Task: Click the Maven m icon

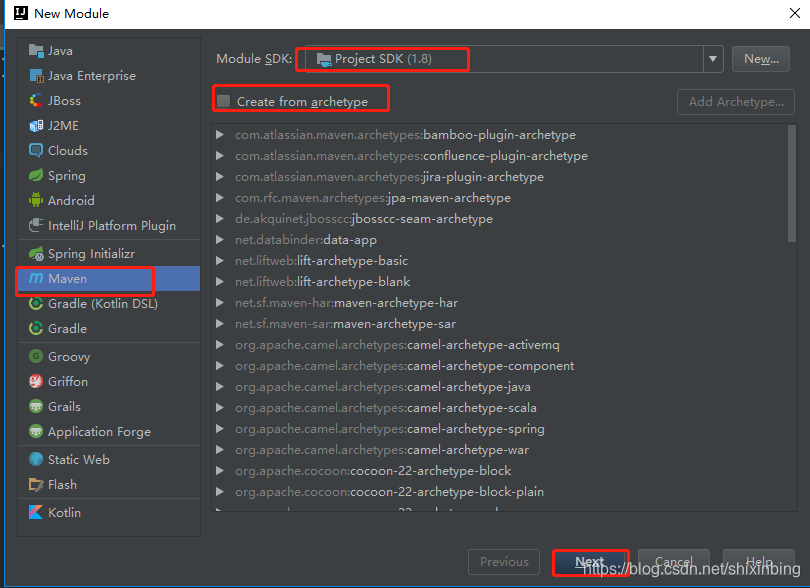Action: [36, 278]
